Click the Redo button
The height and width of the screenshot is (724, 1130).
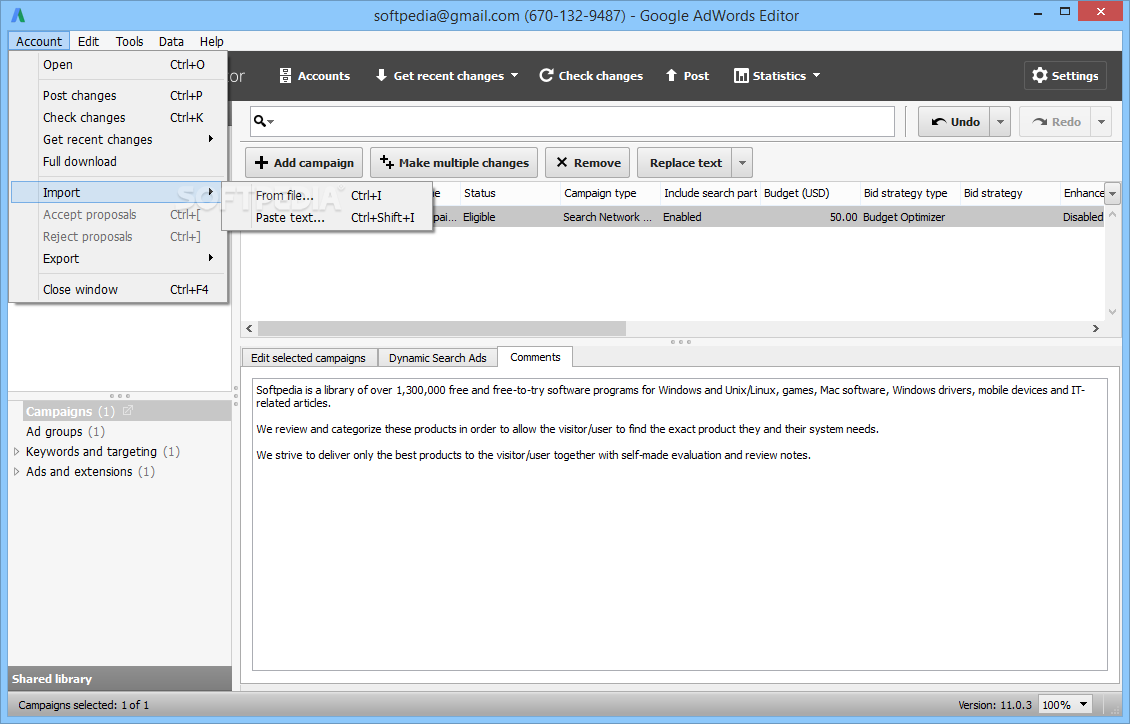[1055, 122]
